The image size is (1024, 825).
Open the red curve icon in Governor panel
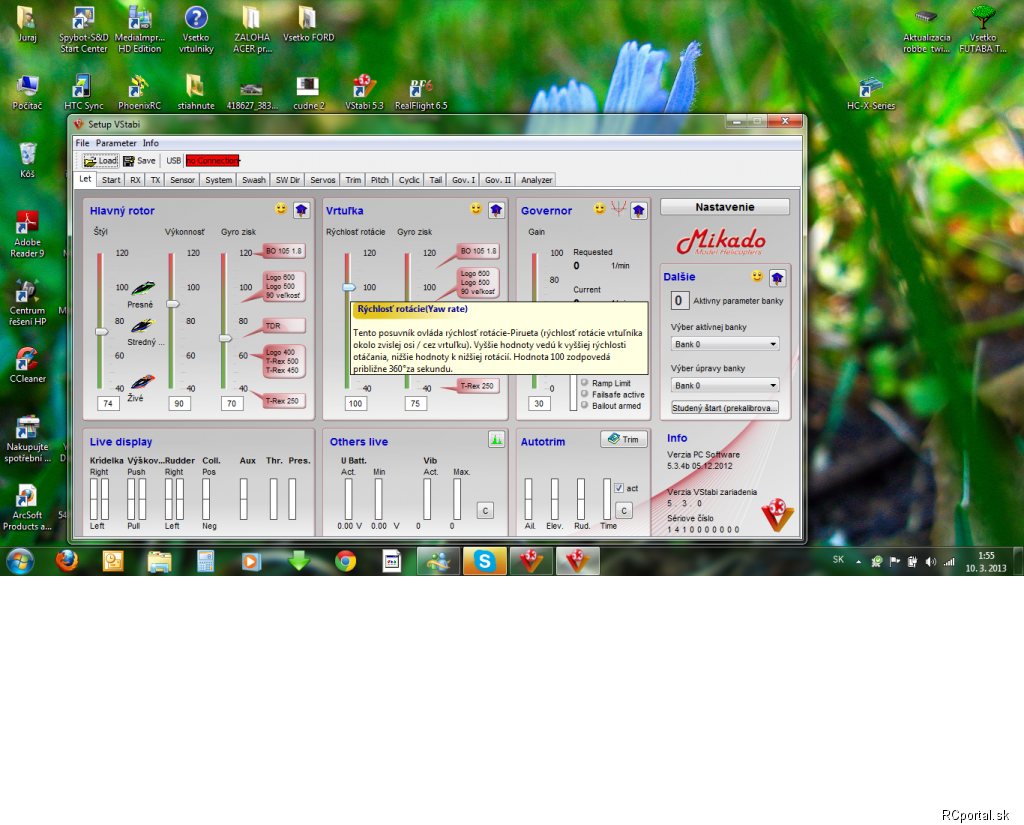coord(618,208)
